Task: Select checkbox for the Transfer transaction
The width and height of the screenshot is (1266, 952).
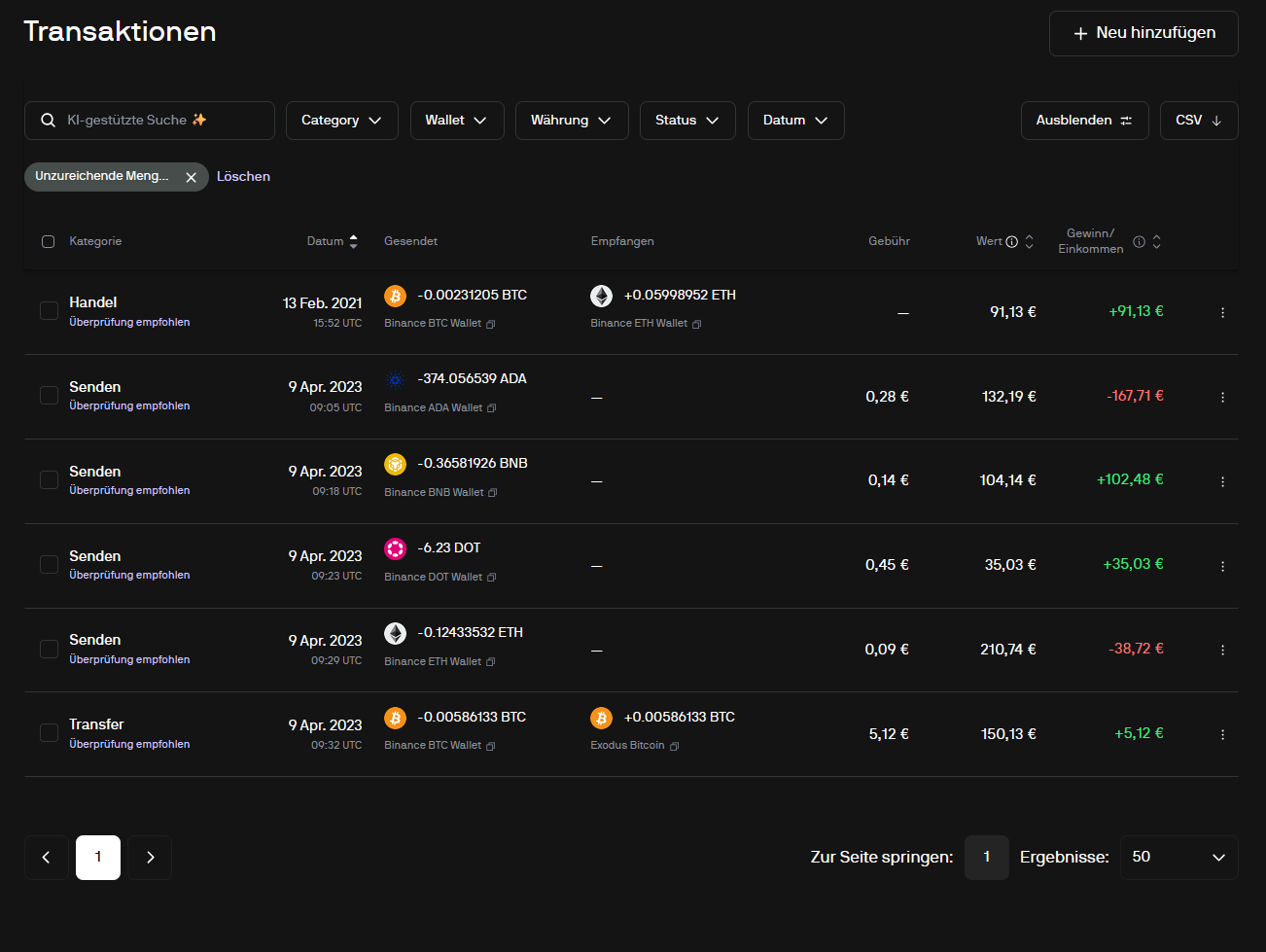Action: (49, 733)
